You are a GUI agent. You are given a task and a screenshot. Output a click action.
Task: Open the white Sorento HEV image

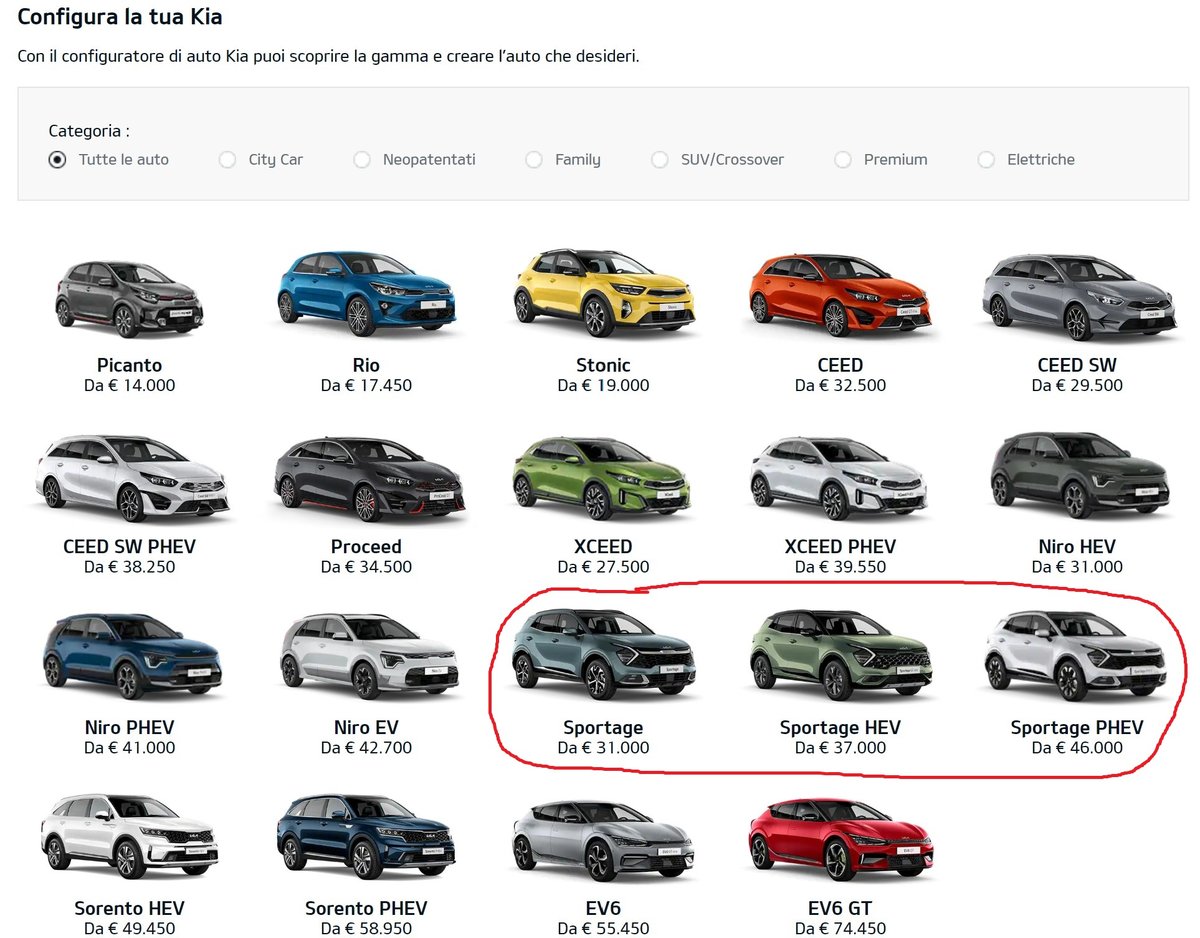coord(129,838)
